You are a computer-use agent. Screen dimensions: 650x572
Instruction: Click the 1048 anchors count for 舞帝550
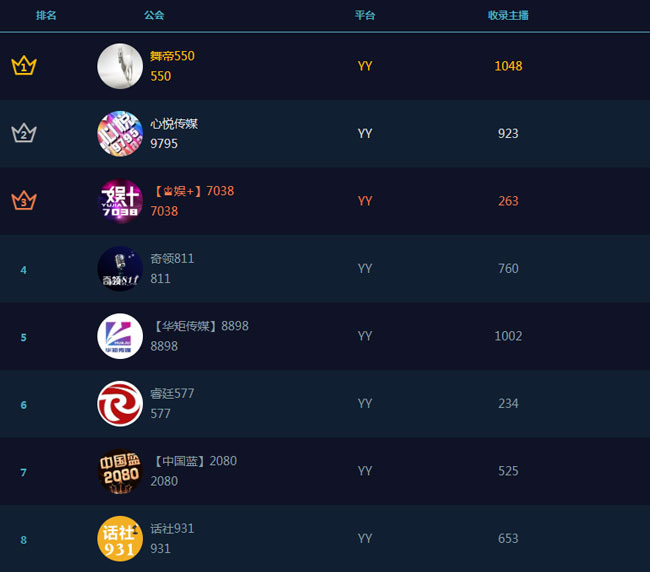click(508, 66)
